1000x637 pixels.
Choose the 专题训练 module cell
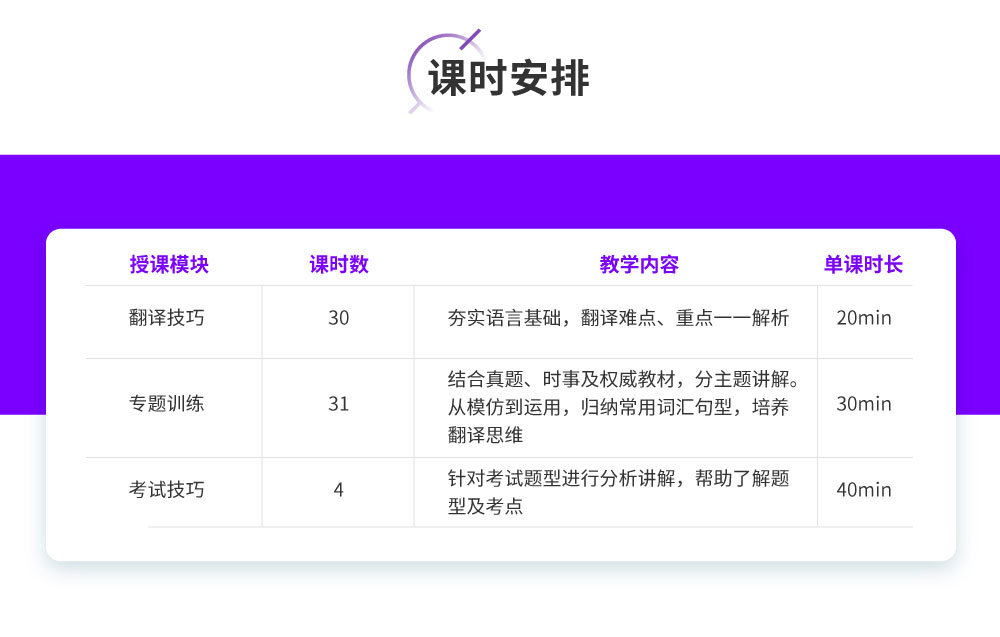pos(167,404)
